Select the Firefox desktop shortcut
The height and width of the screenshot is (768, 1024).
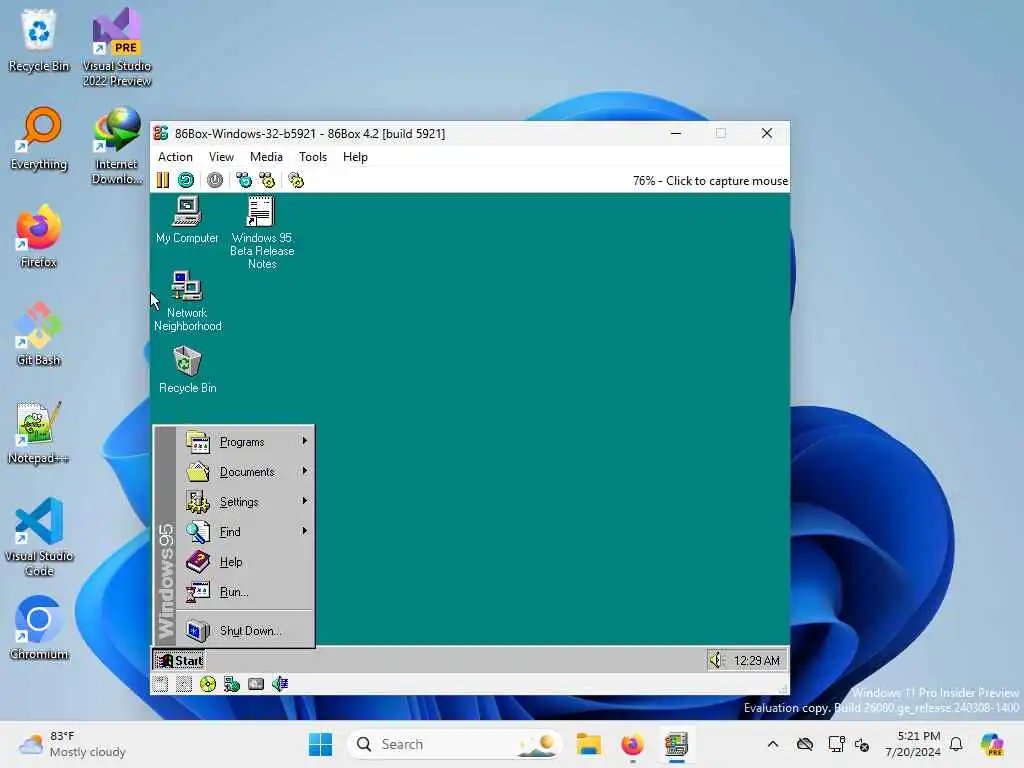pyautogui.click(x=39, y=236)
